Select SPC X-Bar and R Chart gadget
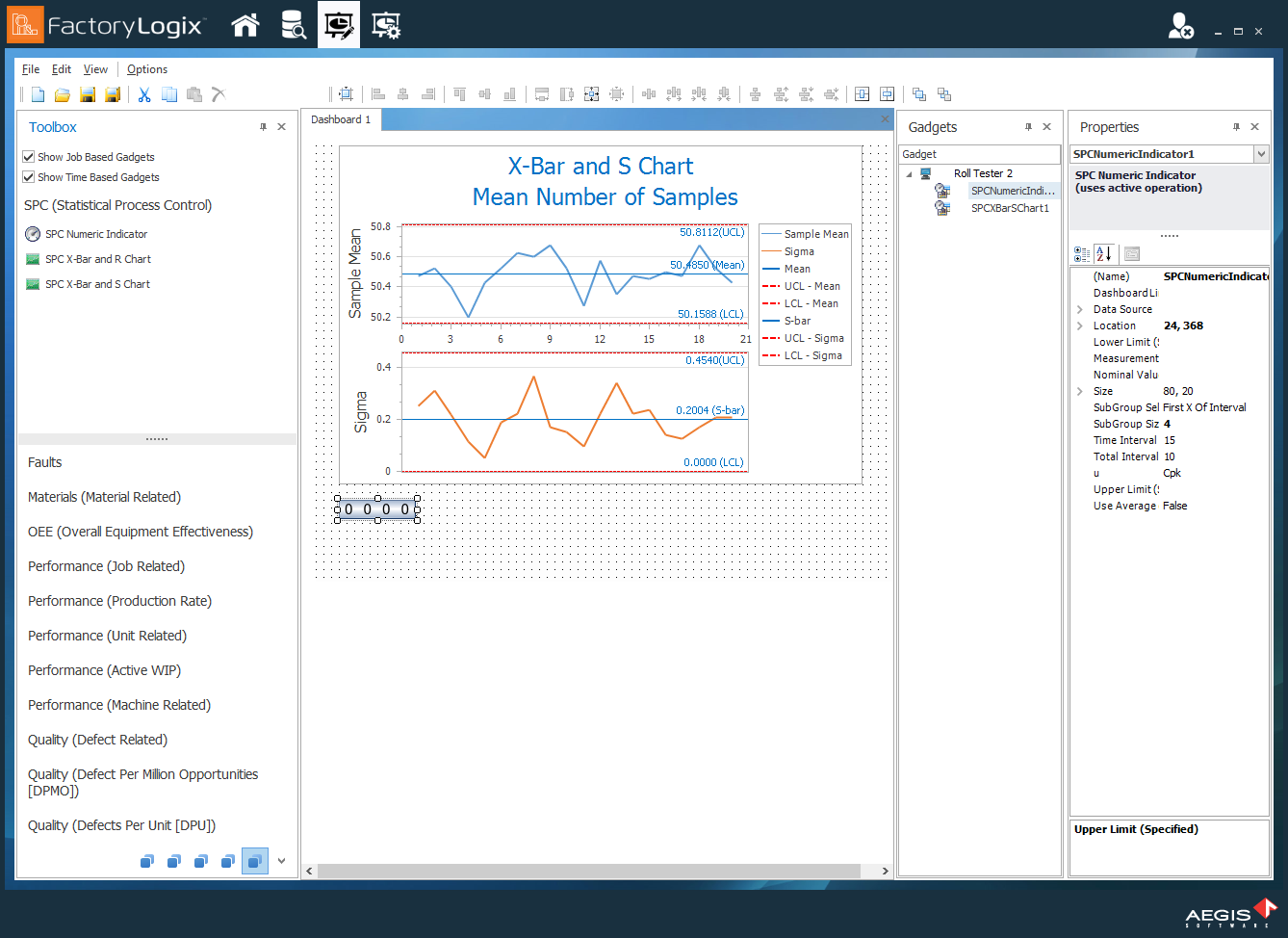 (x=97, y=259)
